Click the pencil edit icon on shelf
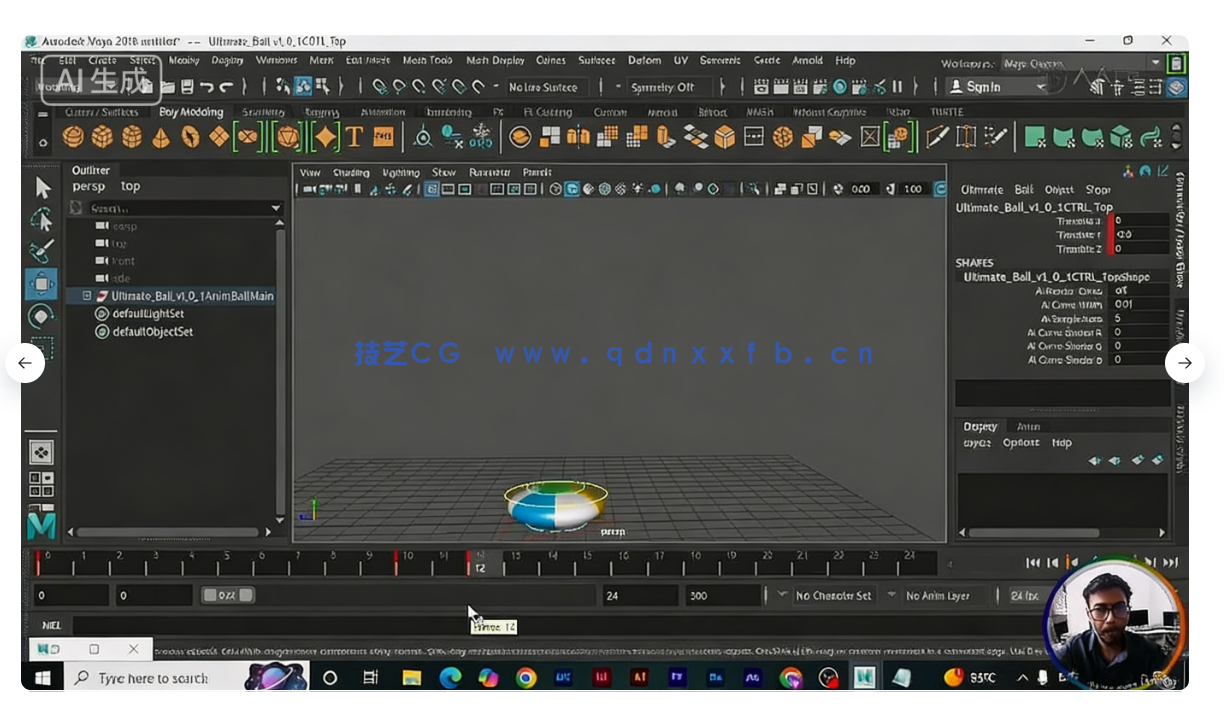Viewport: 1224px width, 708px height. click(x=937, y=137)
